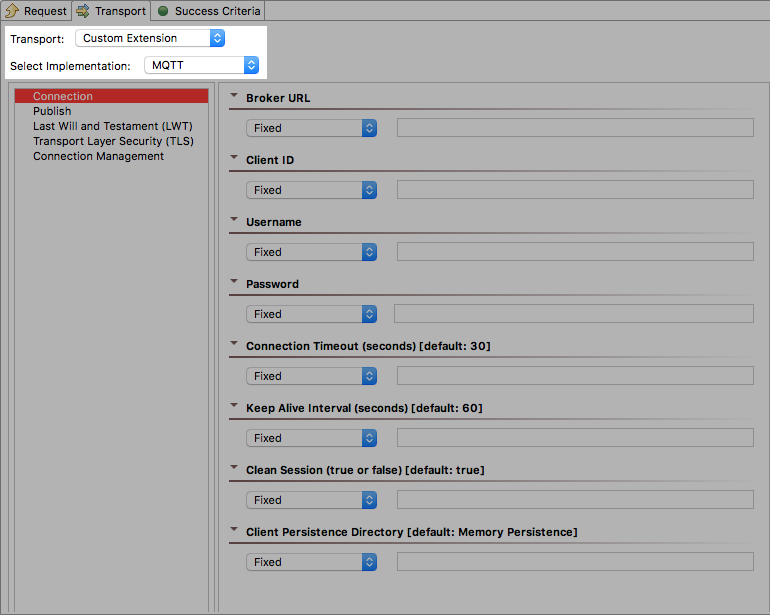
Task: Select Transport Layer Security (TLS) item
Action: [x=111, y=141]
